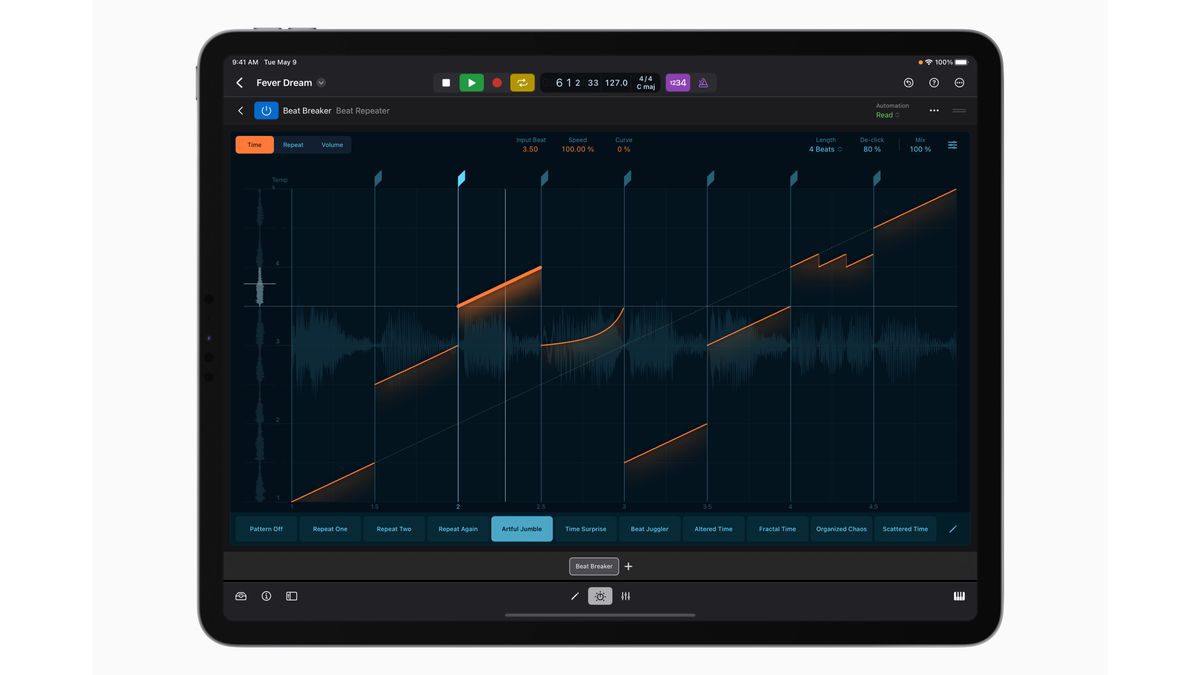The image size is (1200, 675).
Task: Apply the Organized Chaos preset
Action: pos(841,528)
